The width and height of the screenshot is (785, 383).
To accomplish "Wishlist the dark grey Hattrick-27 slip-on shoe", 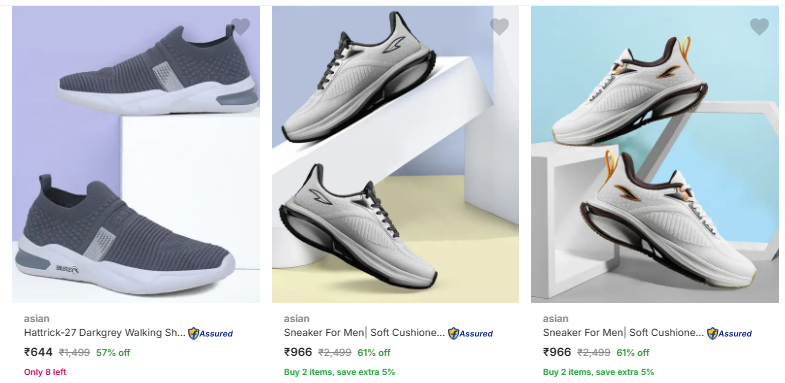I will coord(240,27).
